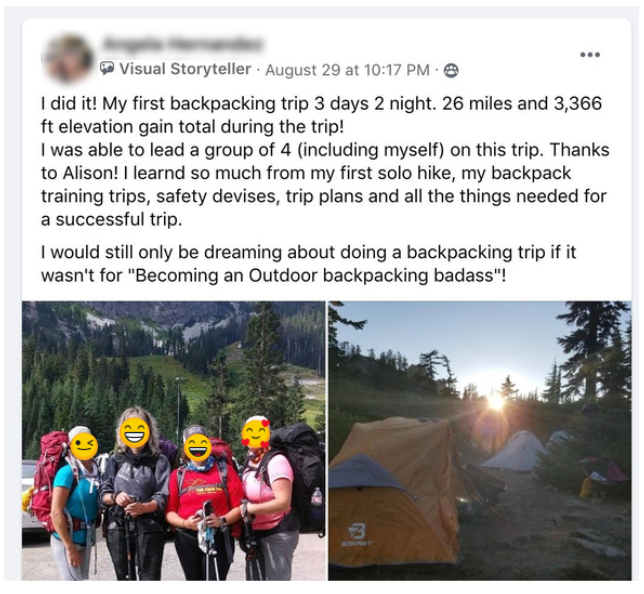
Task: Open the group hikers photo
Action: pos(173,440)
